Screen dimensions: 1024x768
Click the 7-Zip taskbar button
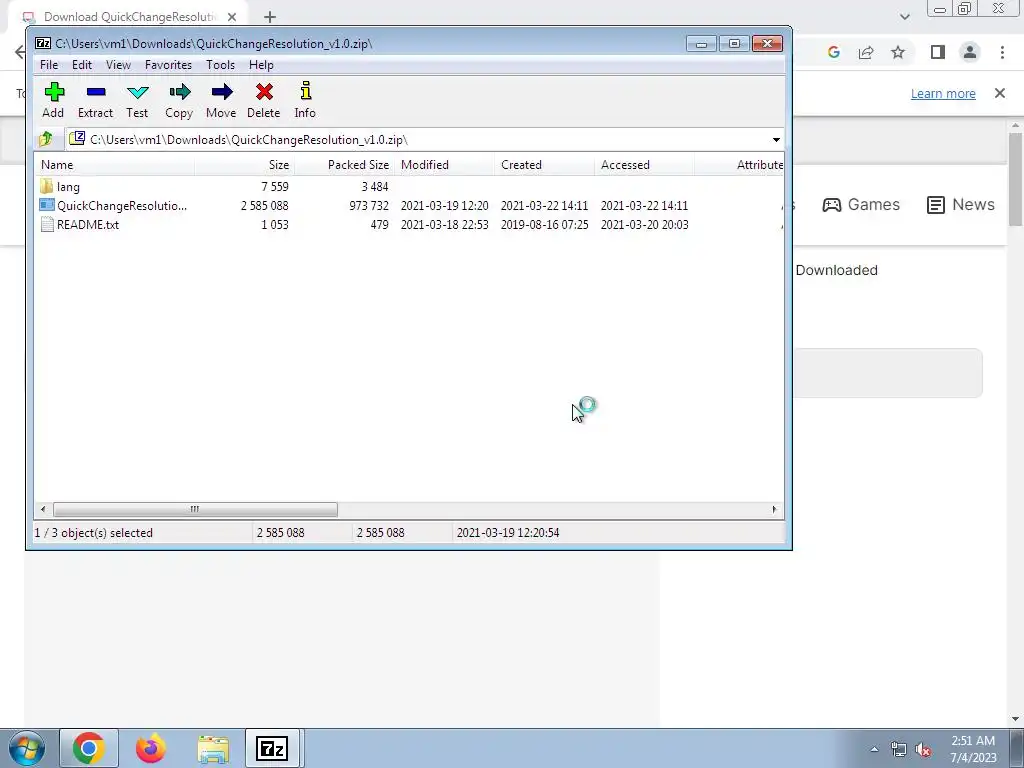(x=272, y=748)
